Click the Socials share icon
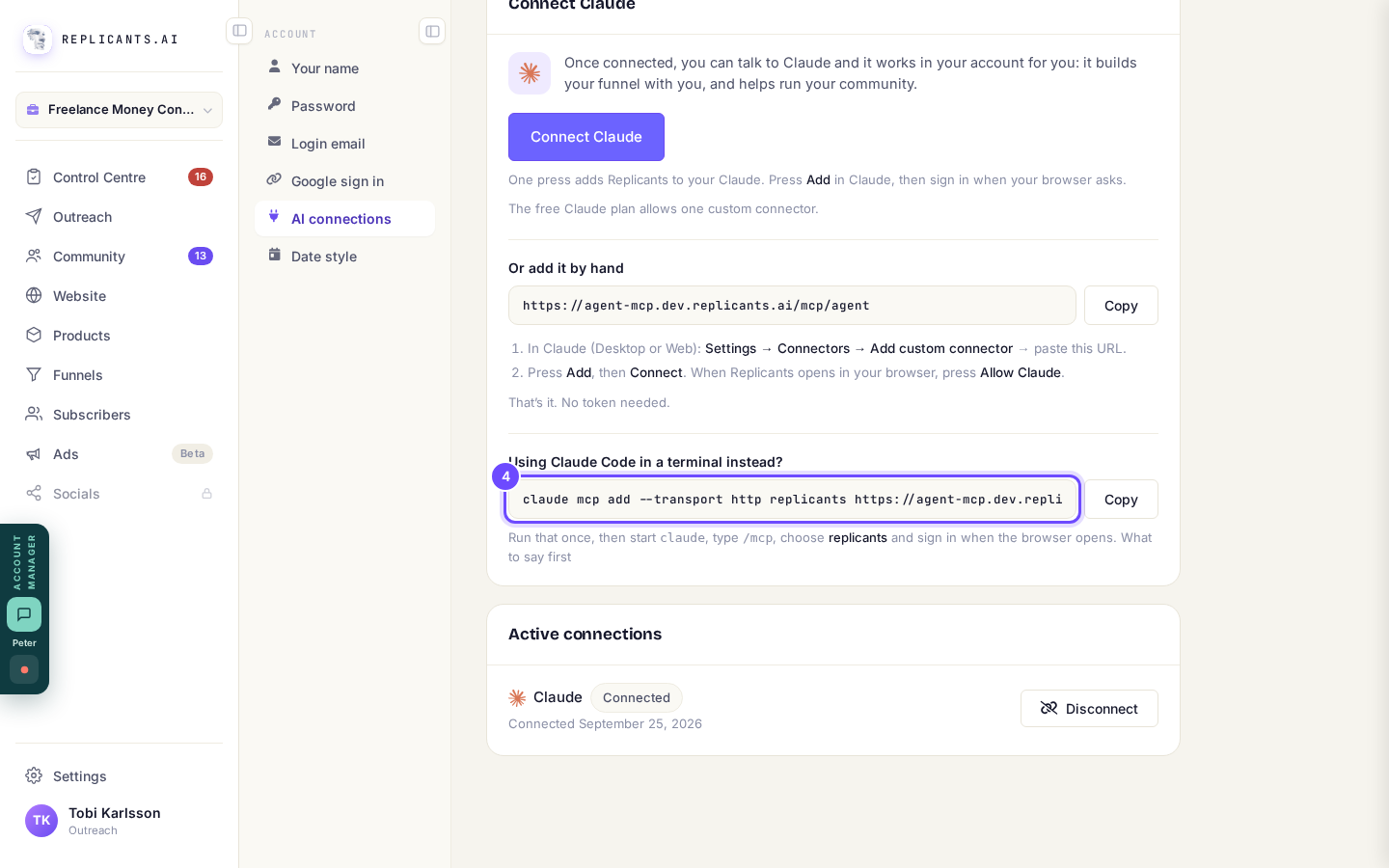1389x868 pixels. (34, 493)
